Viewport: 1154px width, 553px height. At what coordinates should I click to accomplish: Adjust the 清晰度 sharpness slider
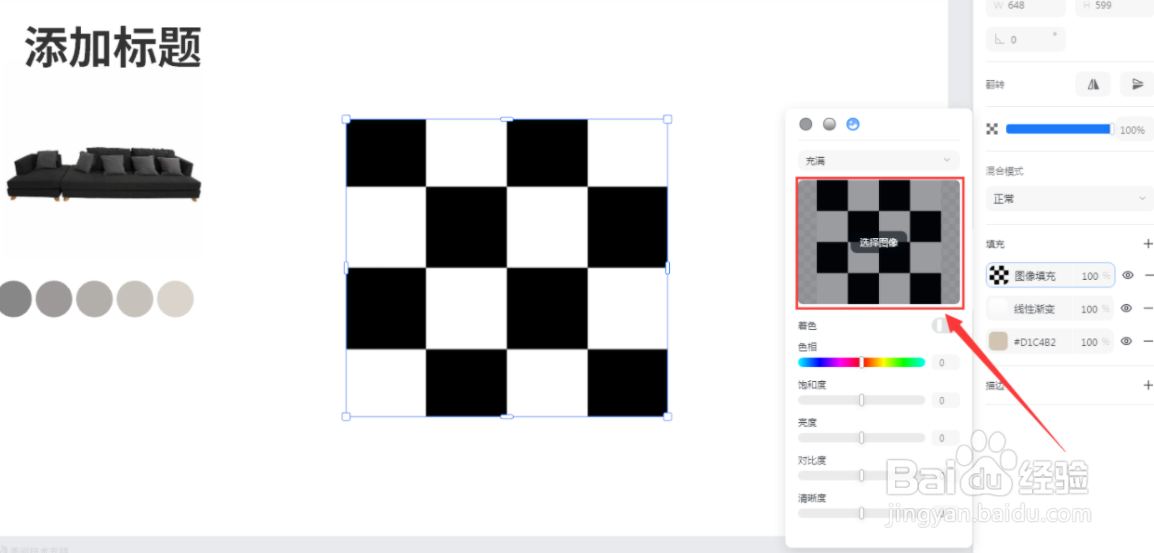tap(861, 513)
